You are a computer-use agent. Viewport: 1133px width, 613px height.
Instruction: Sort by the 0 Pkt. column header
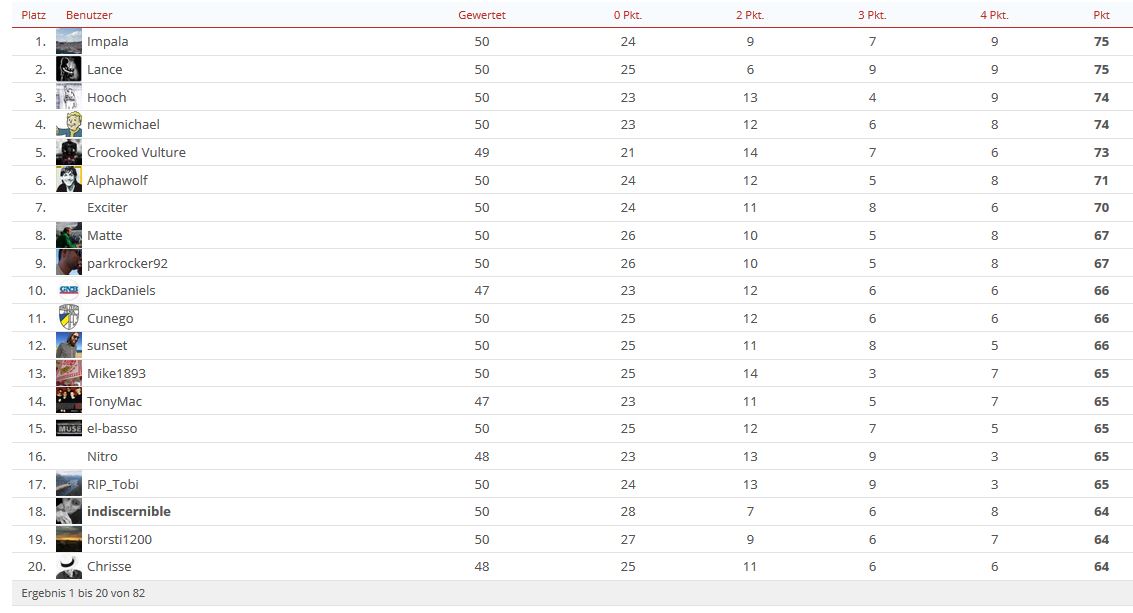coord(628,15)
